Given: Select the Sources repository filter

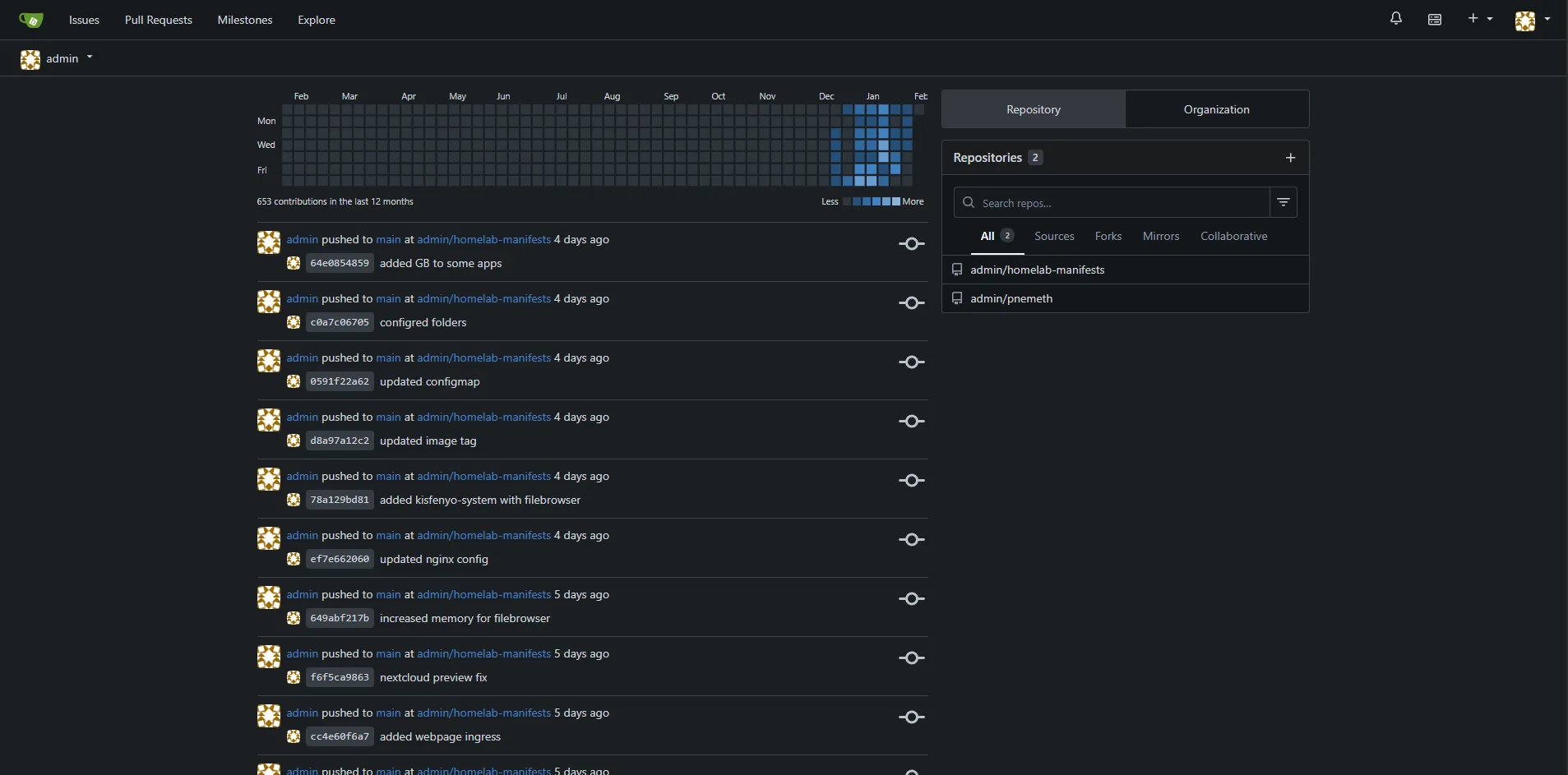Looking at the screenshot, I should pyautogui.click(x=1055, y=237).
